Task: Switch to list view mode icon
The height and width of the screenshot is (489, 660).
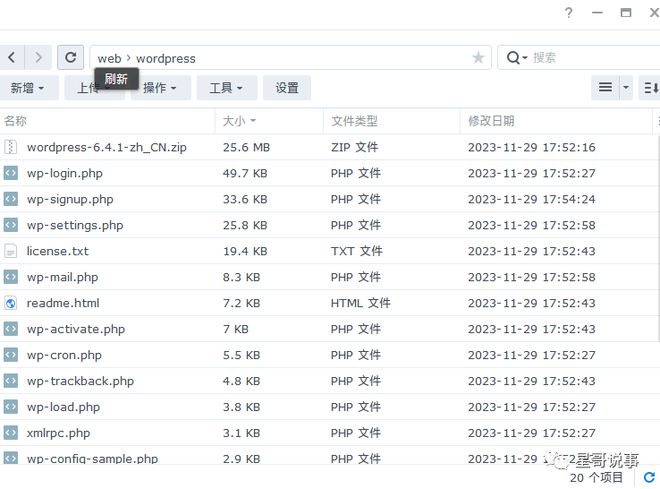Action: [605, 88]
